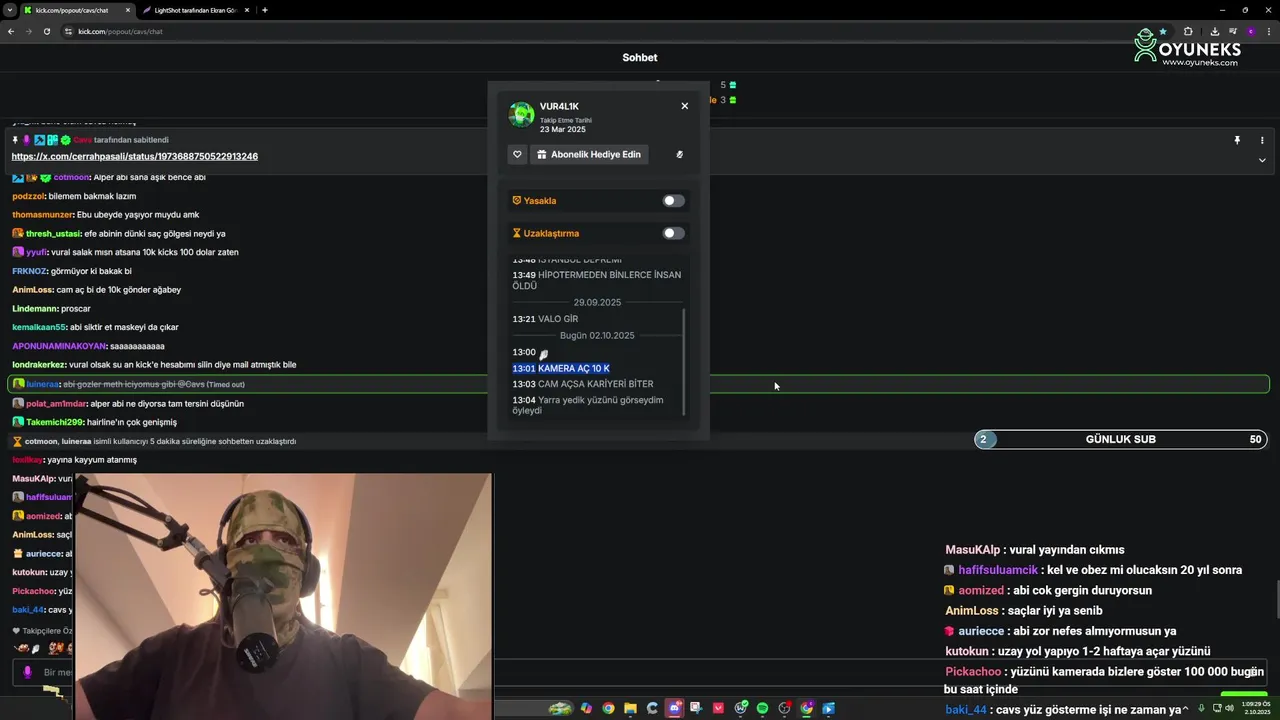Go back in browser history

pyautogui.click(x=11, y=31)
